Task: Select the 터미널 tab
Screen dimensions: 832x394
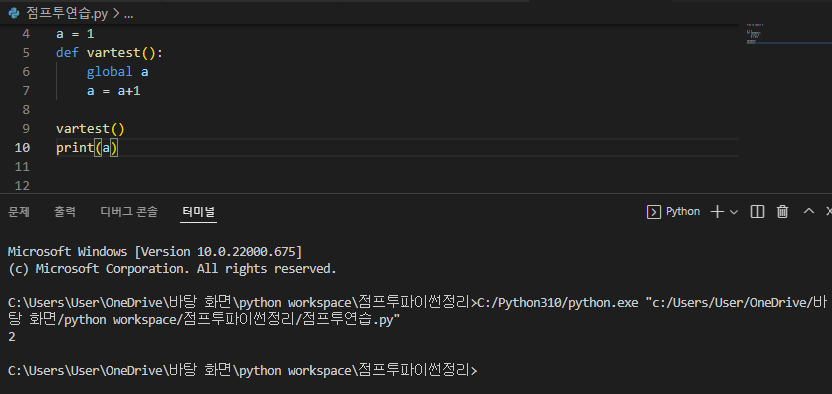Action: 198,212
